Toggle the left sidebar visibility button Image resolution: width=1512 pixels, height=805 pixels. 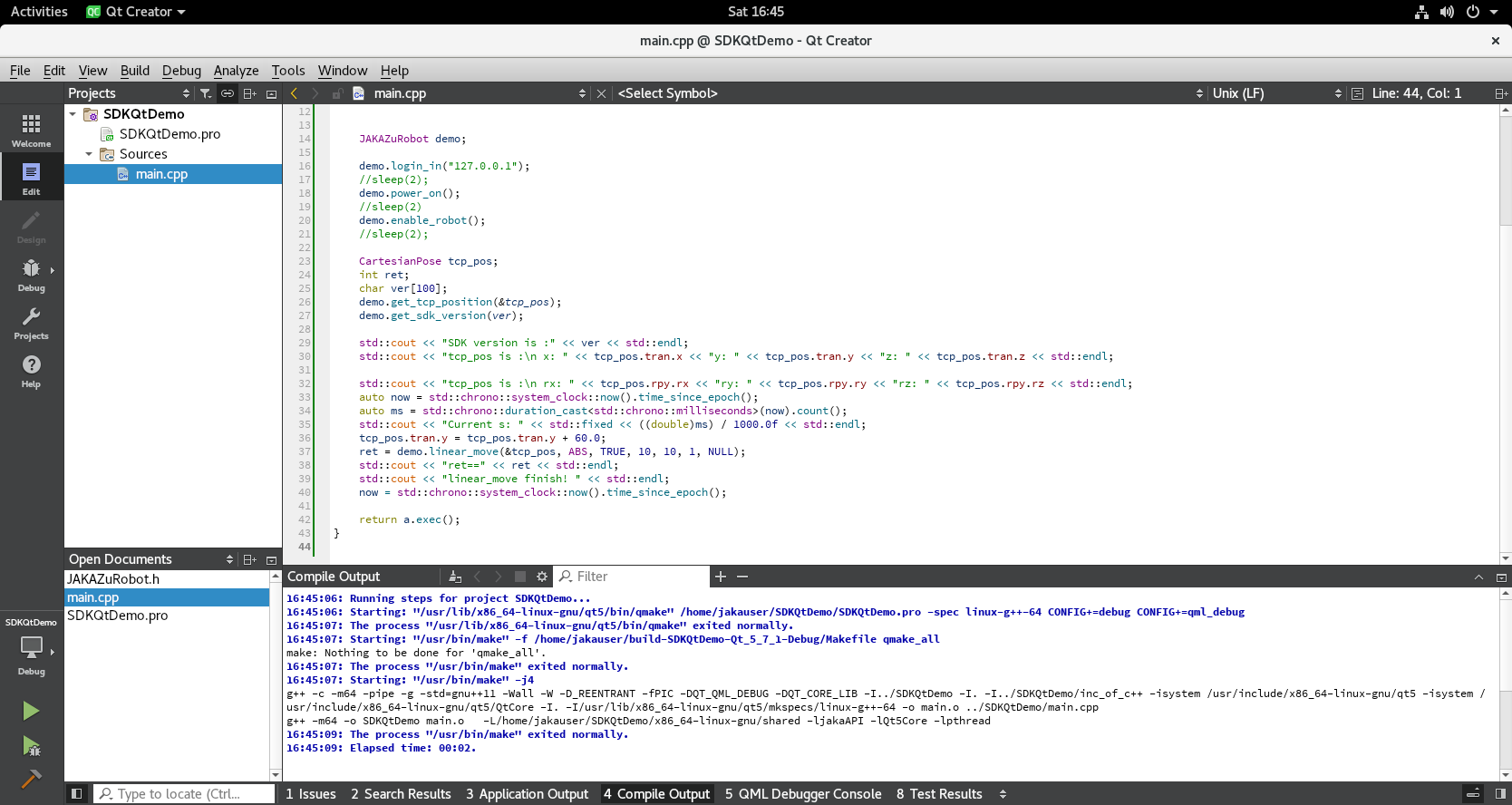(x=77, y=794)
